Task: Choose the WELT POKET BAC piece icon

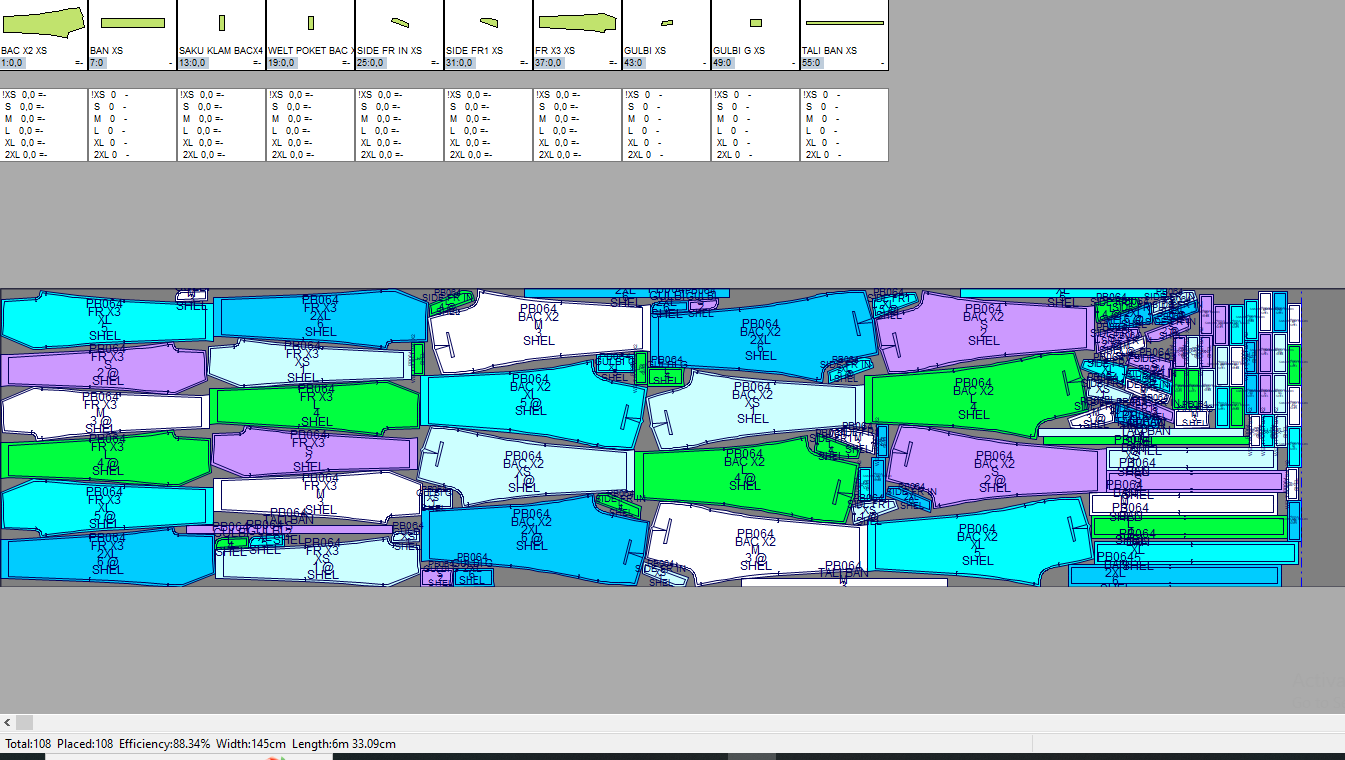Action: (x=311, y=22)
